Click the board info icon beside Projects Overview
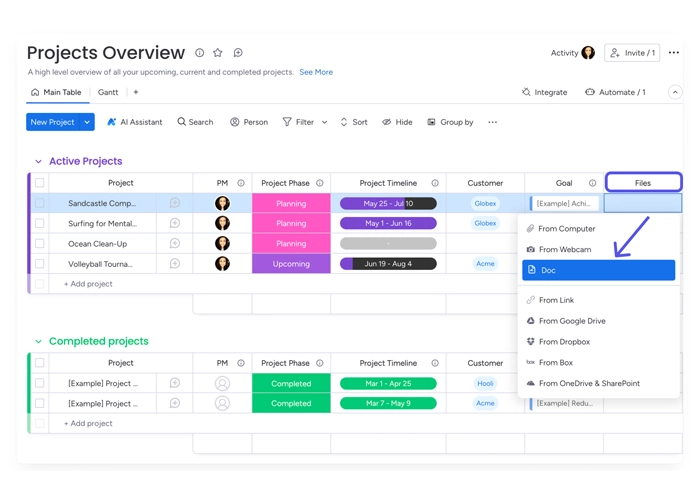 (x=200, y=53)
